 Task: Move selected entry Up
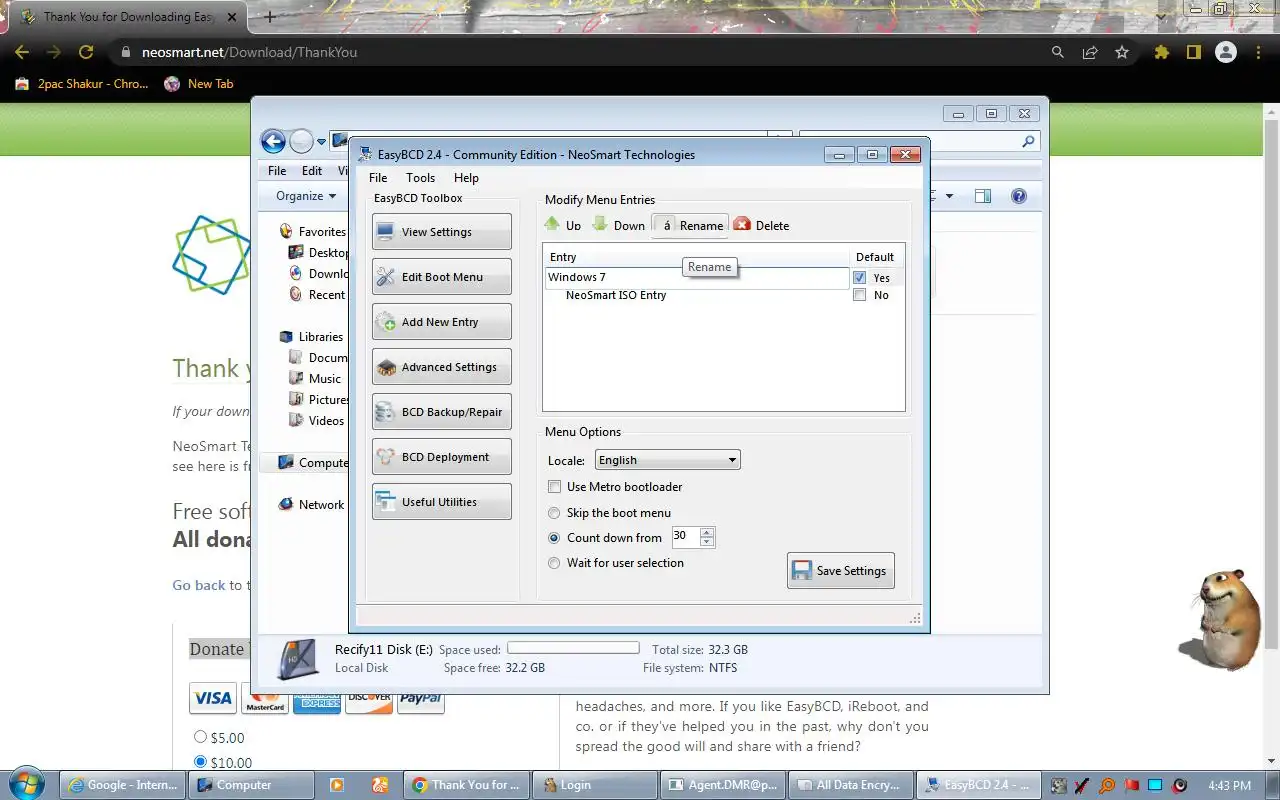[563, 225]
